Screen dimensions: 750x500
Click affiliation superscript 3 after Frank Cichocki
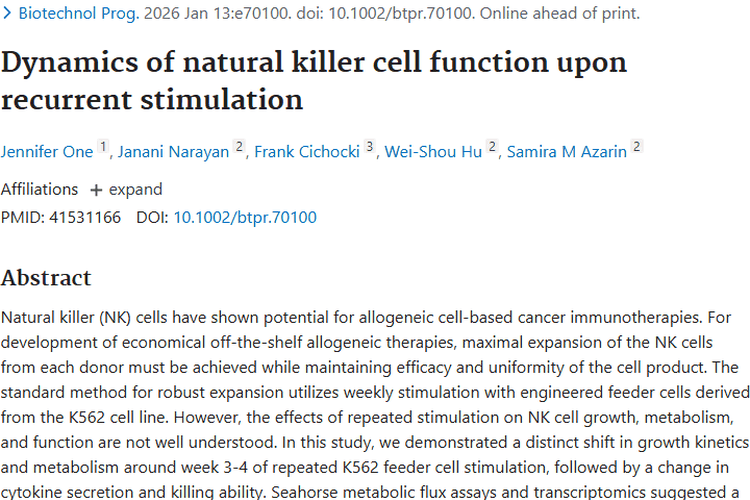click(x=369, y=148)
